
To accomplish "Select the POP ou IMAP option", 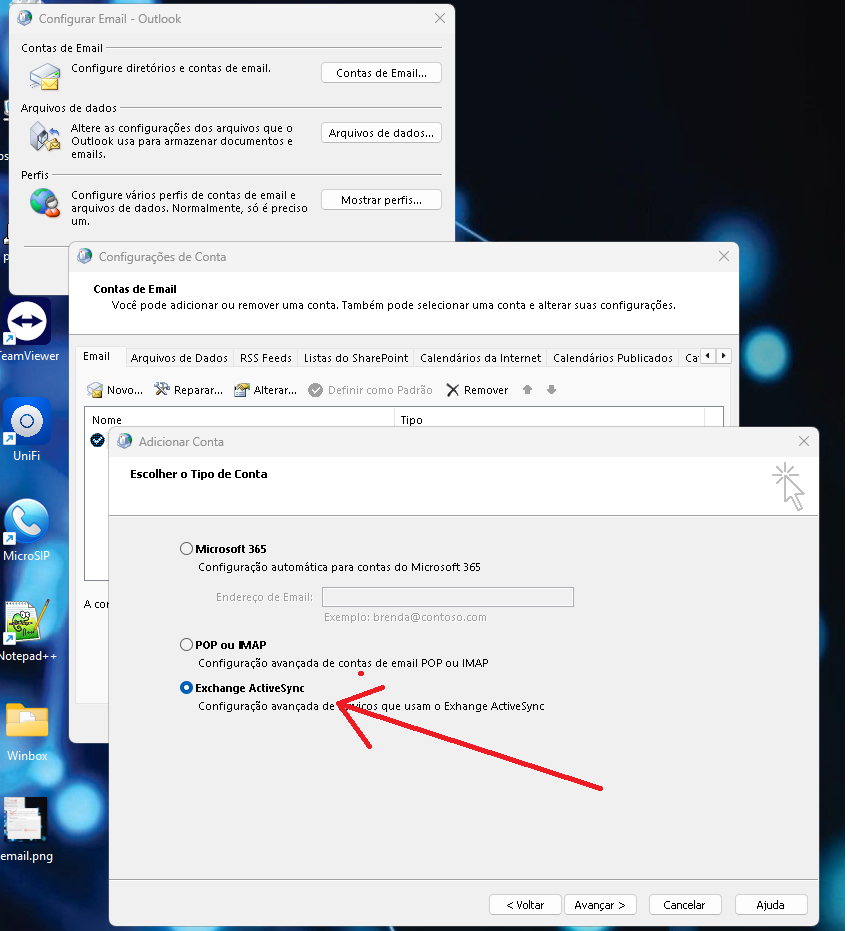I will [x=186, y=645].
